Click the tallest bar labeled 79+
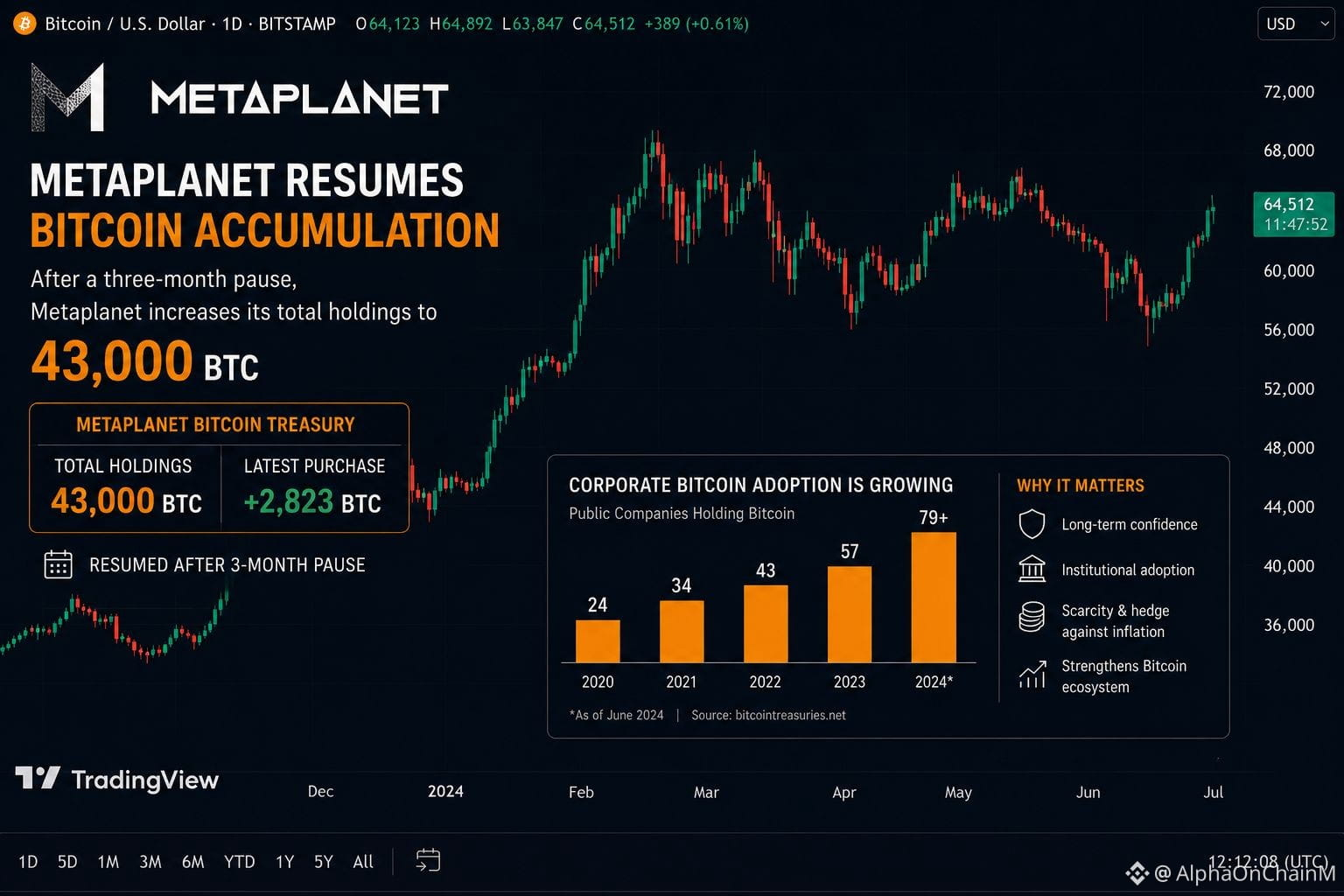This screenshot has width=1344, height=896. 934,598
